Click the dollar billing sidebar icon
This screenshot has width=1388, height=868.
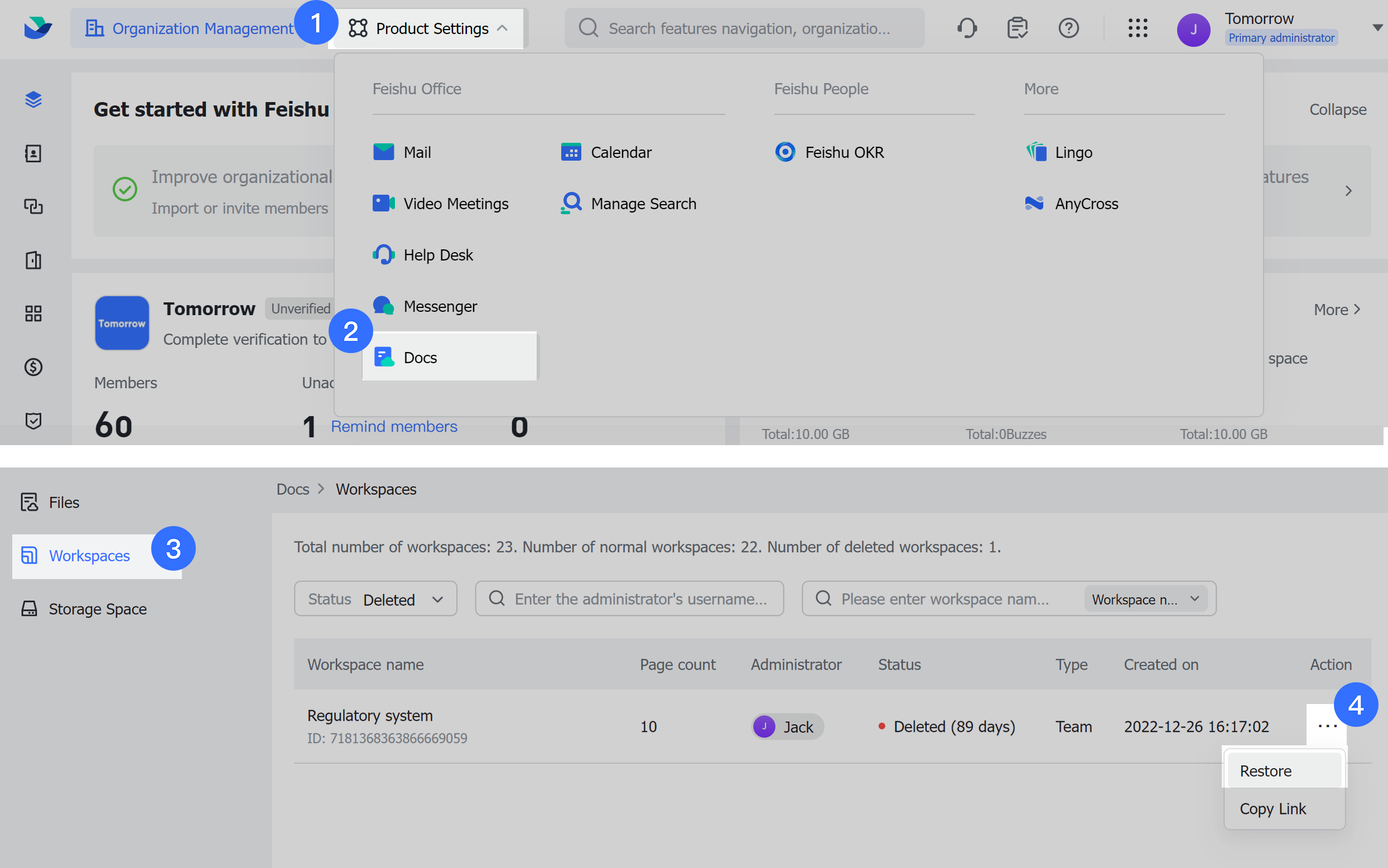tap(33, 367)
